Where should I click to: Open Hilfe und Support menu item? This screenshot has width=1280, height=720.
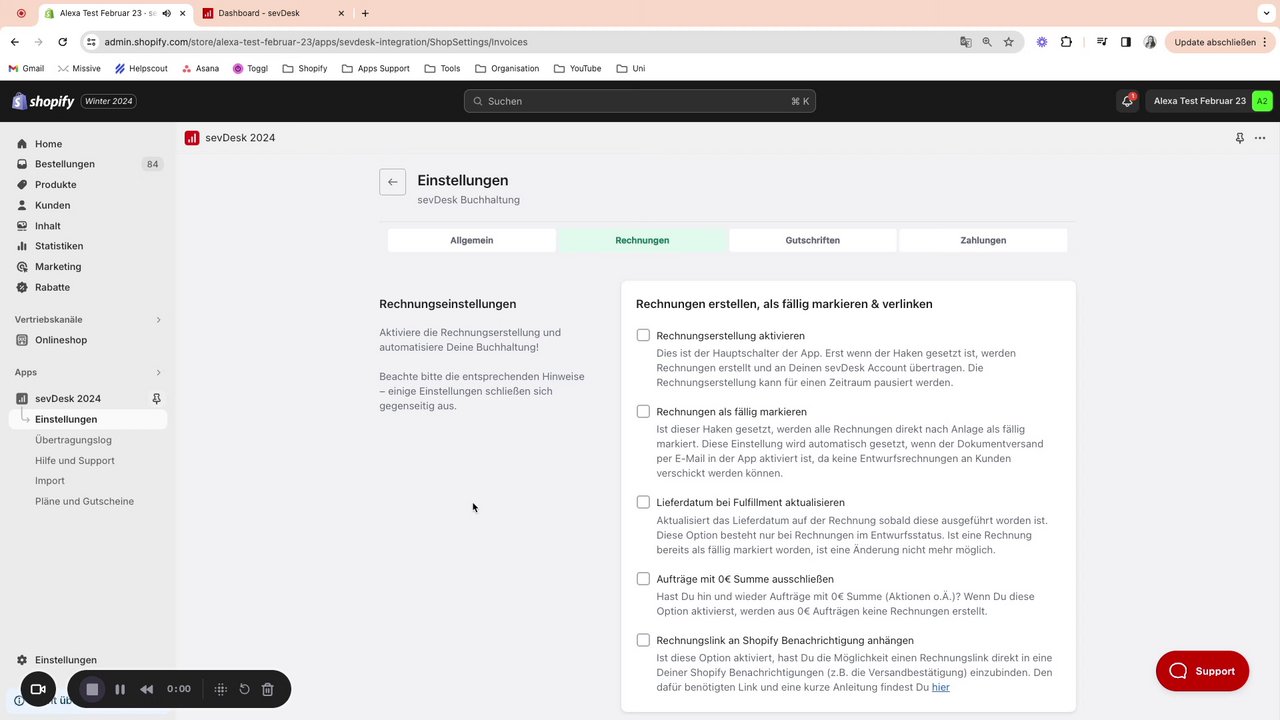(x=75, y=461)
